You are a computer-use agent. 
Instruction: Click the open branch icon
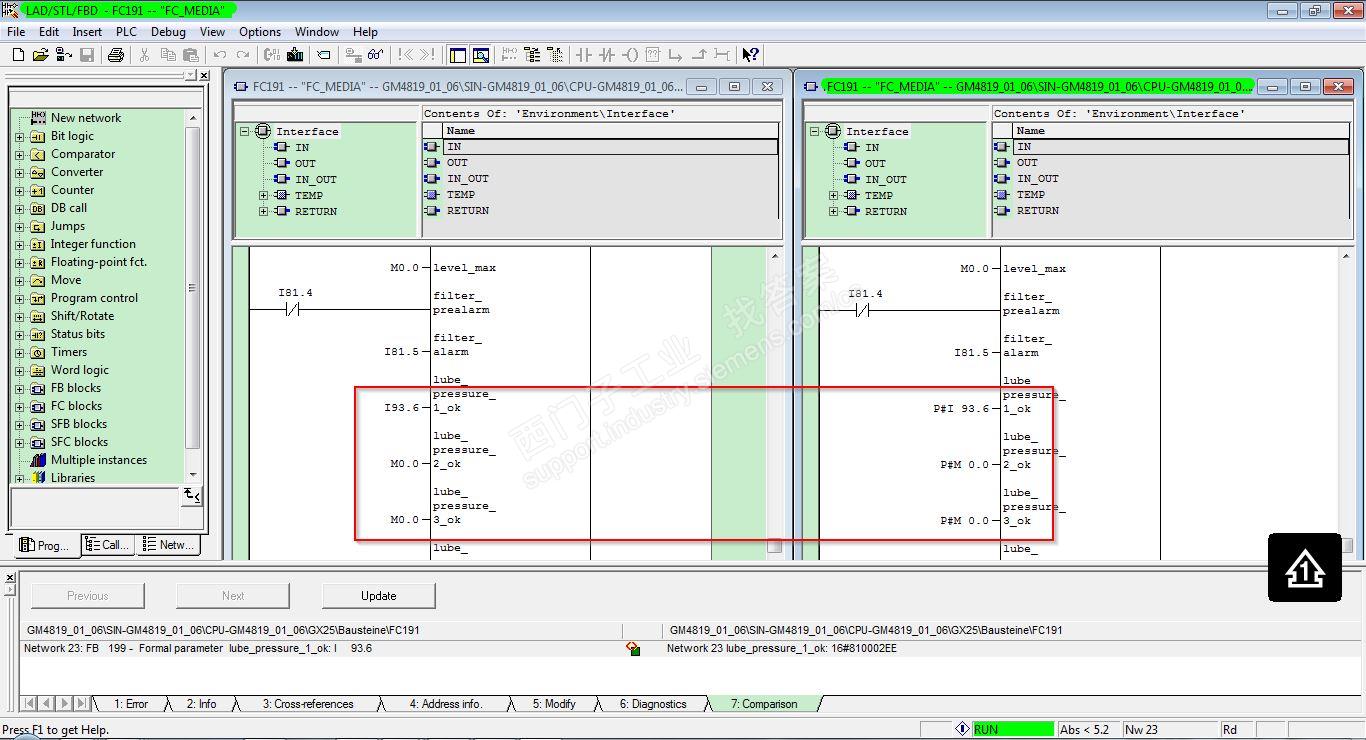click(x=676, y=55)
